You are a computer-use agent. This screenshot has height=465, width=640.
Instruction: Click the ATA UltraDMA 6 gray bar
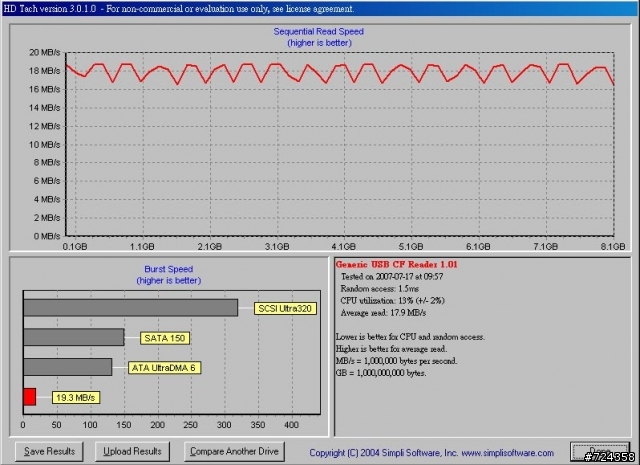click(68, 367)
